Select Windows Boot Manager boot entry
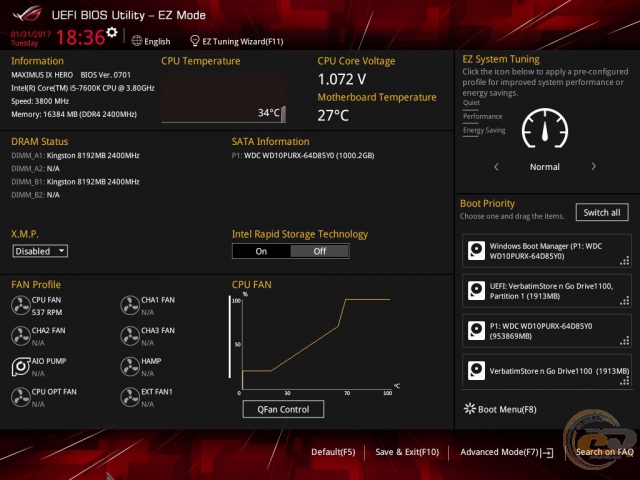This screenshot has width=640, height=480. tap(547, 251)
